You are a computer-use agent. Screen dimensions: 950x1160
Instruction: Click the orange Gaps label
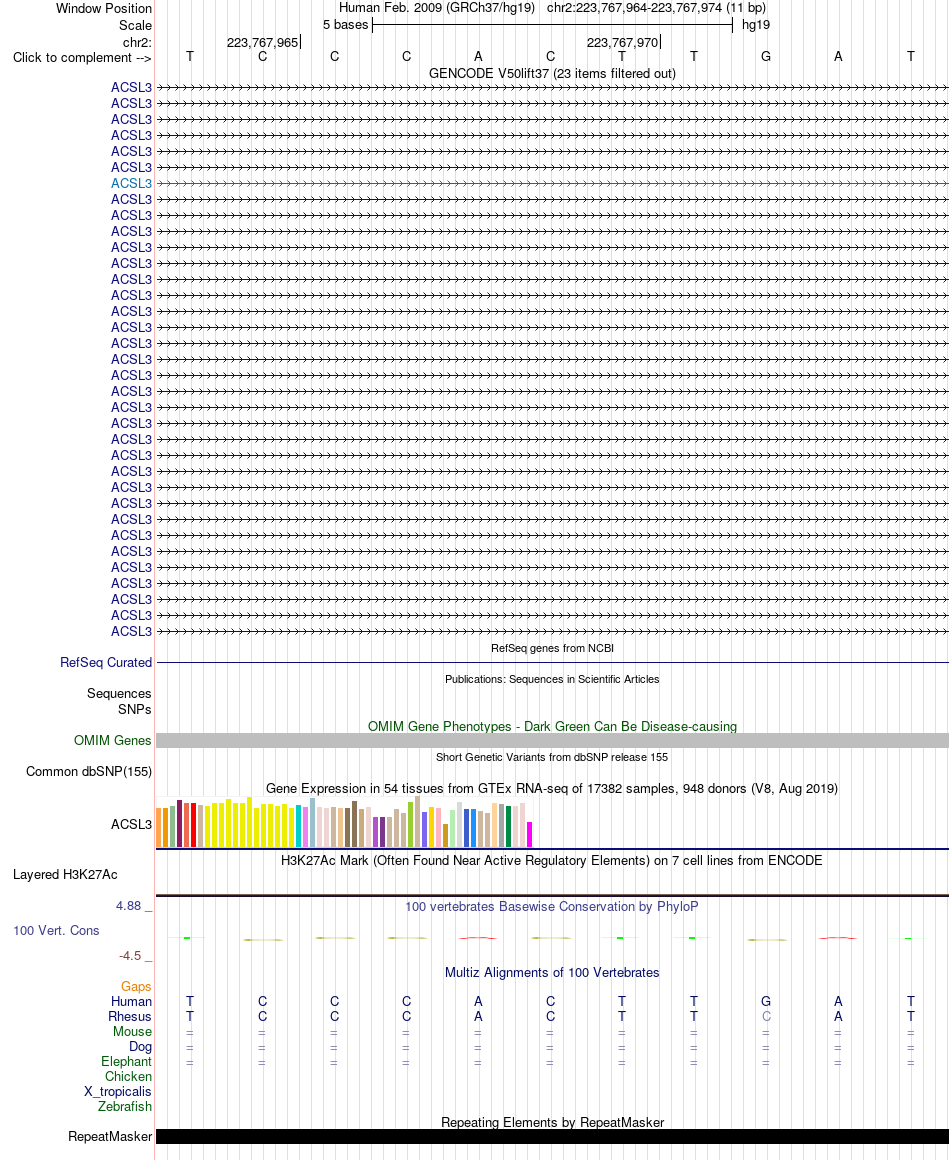[x=136, y=987]
